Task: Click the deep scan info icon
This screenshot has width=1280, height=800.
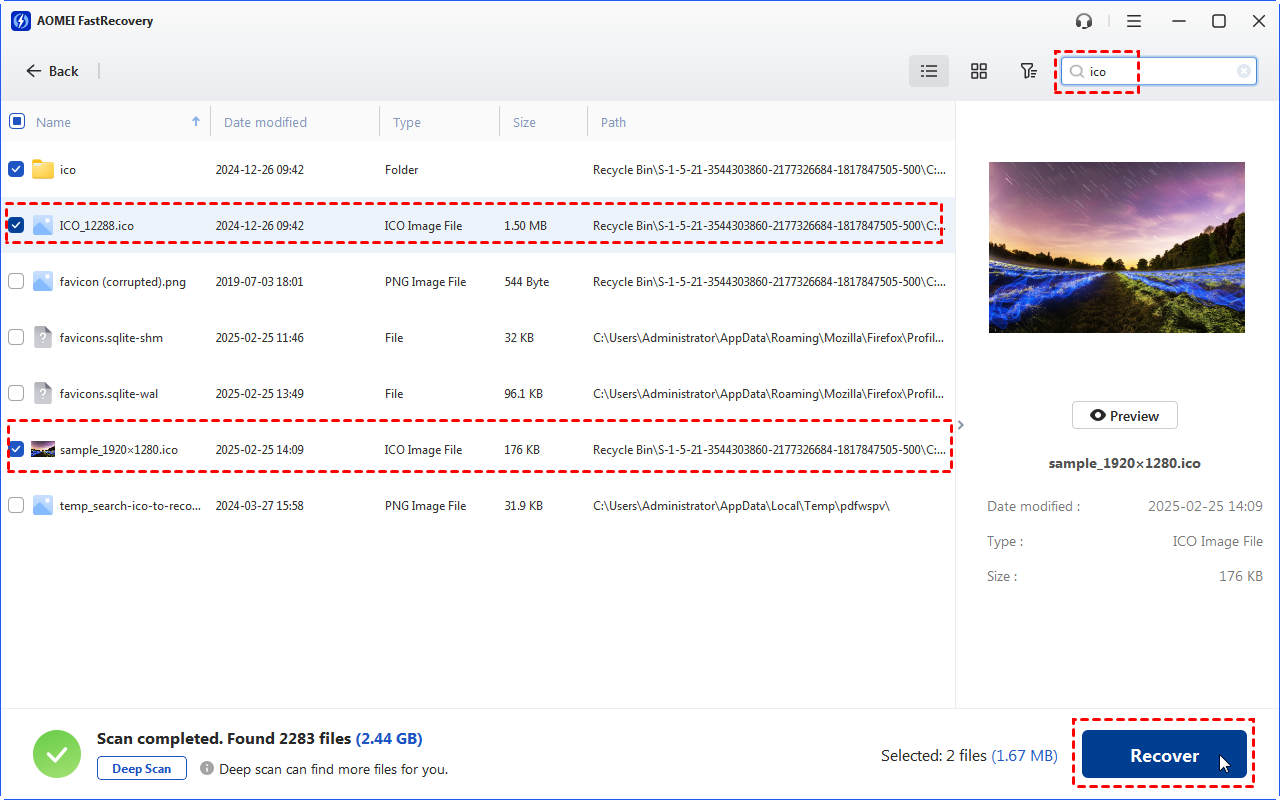Action: tap(207, 768)
